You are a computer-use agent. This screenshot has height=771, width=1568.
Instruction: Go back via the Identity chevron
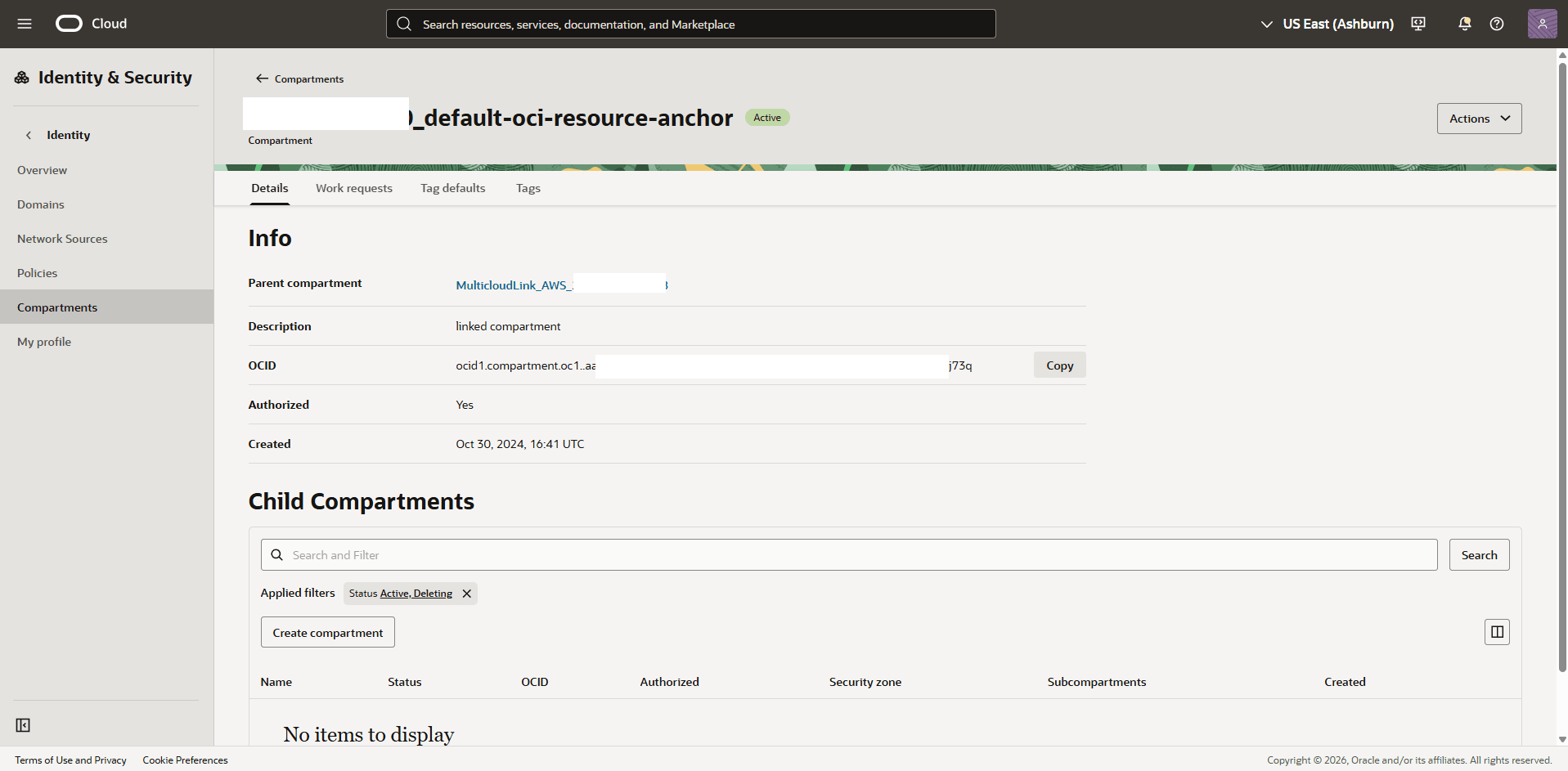[29, 135]
